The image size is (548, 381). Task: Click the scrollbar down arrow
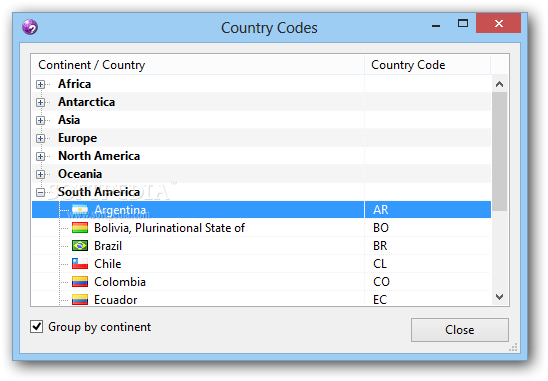499,297
